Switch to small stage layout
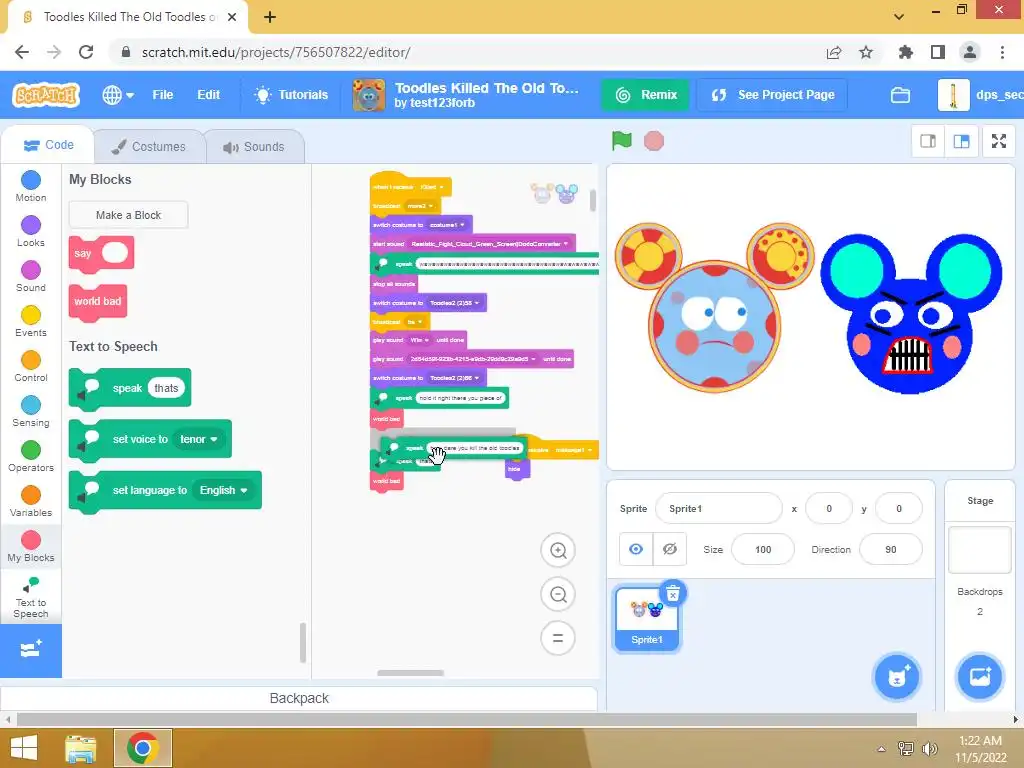This screenshot has width=1024, height=768. (928, 141)
